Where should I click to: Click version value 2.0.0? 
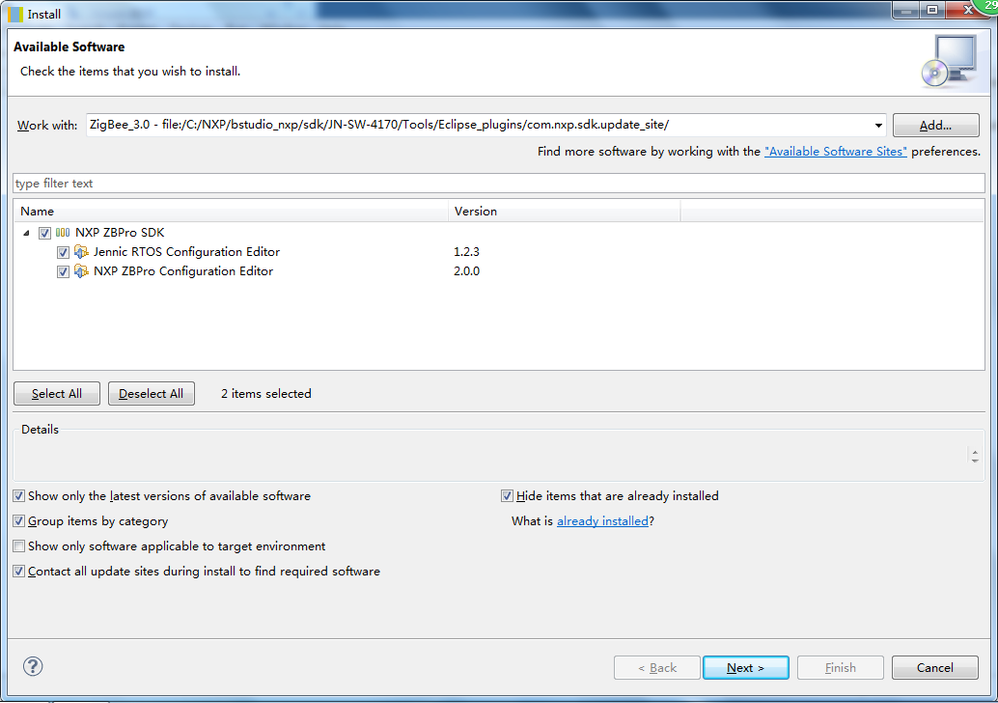(467, 271)
